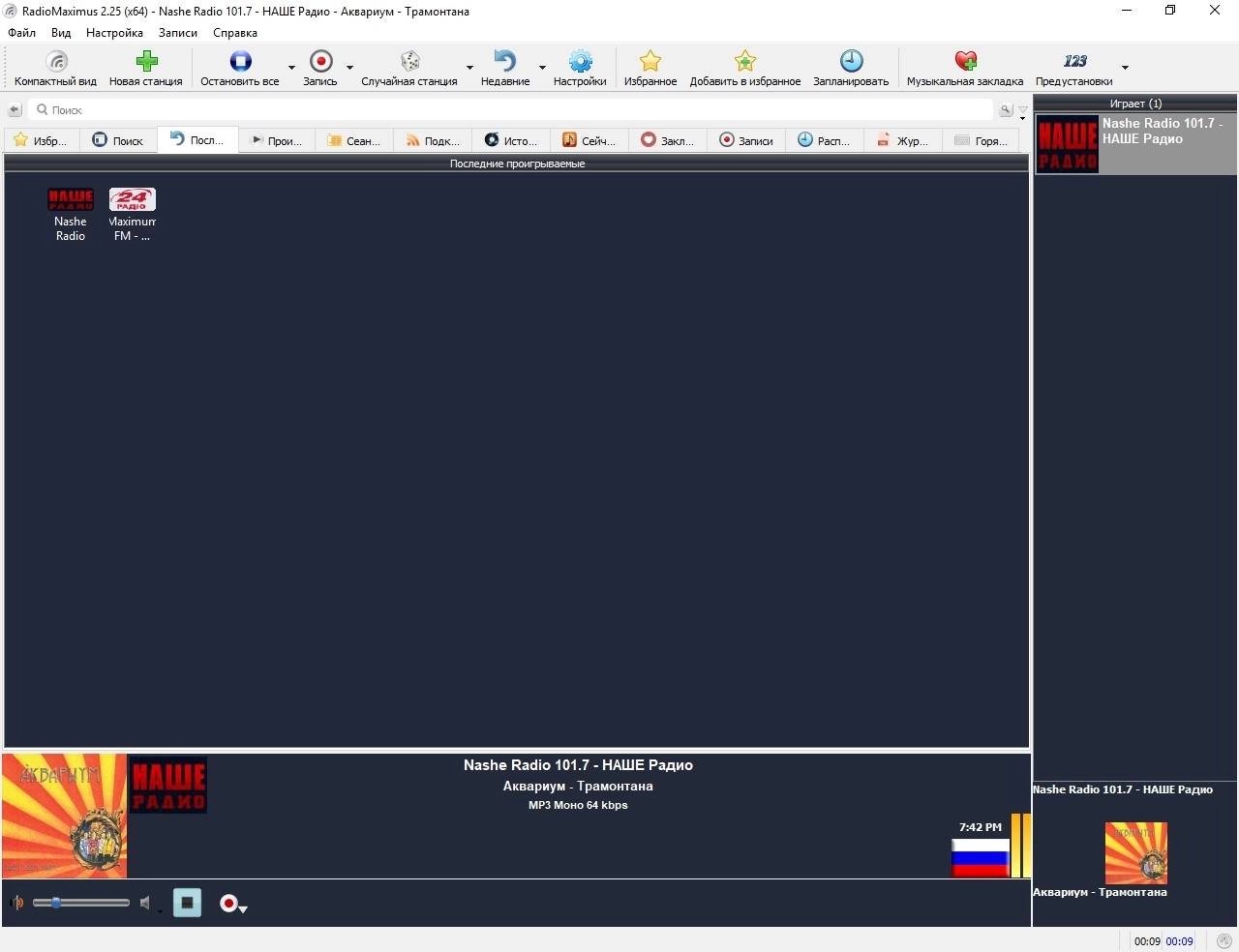Viewport: 1239px width, 952px height.
Task: Open the Избранное favorites star
Action: (650, 69)
